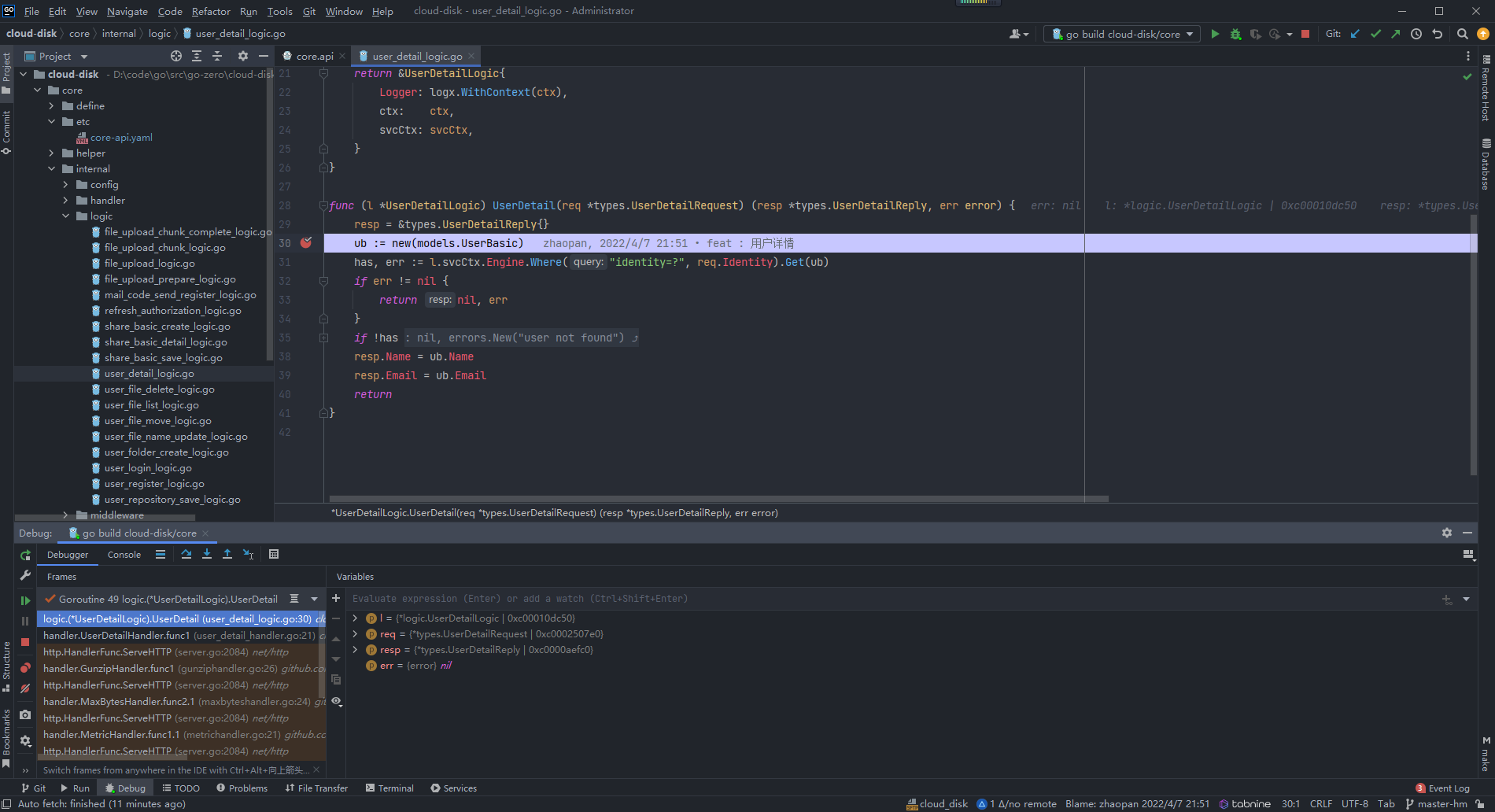This screenshot has height=812, width=1495.
Task: Collapse all in Project panel
Action: coord(218,56)
